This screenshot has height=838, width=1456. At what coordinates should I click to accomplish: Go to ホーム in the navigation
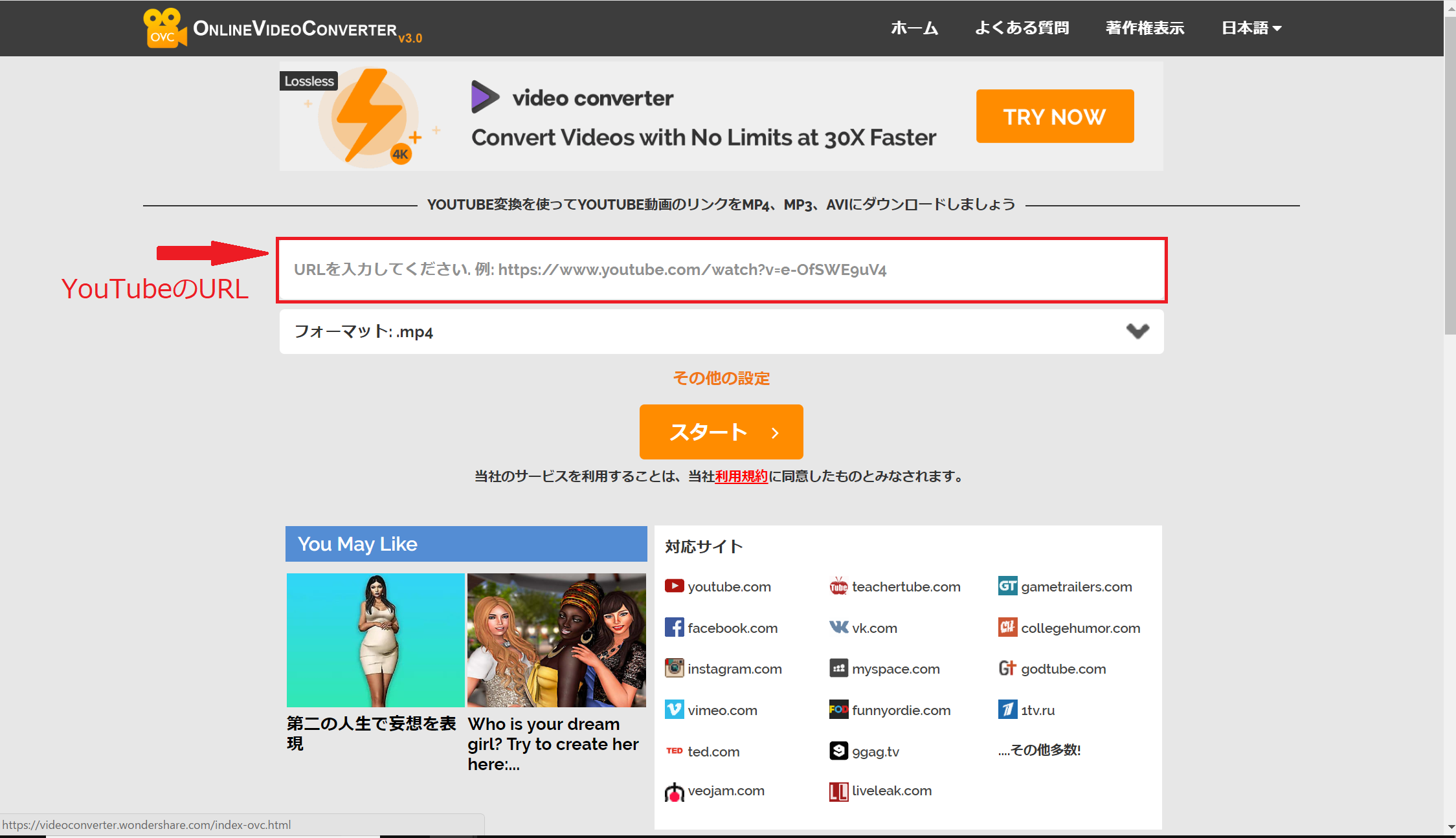coord(914,28)
